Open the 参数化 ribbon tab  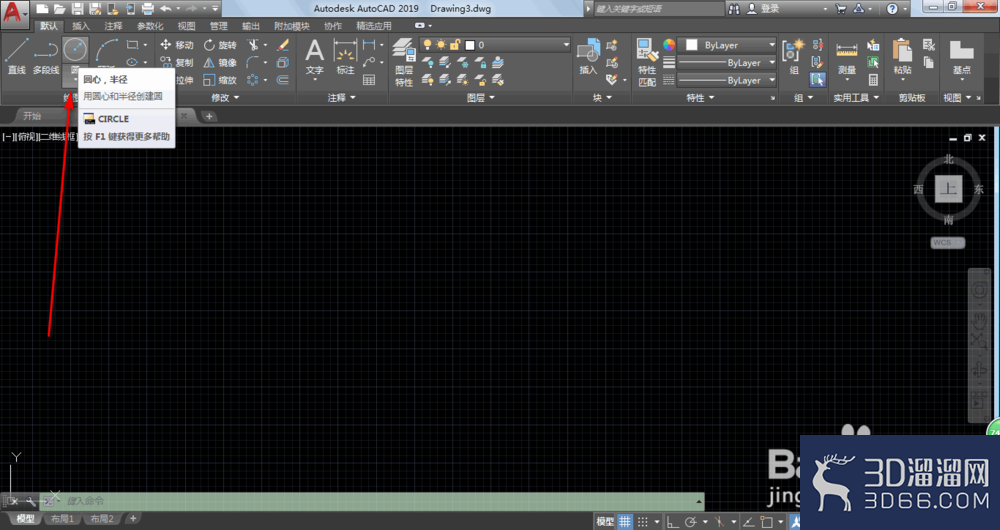point(150,26)
